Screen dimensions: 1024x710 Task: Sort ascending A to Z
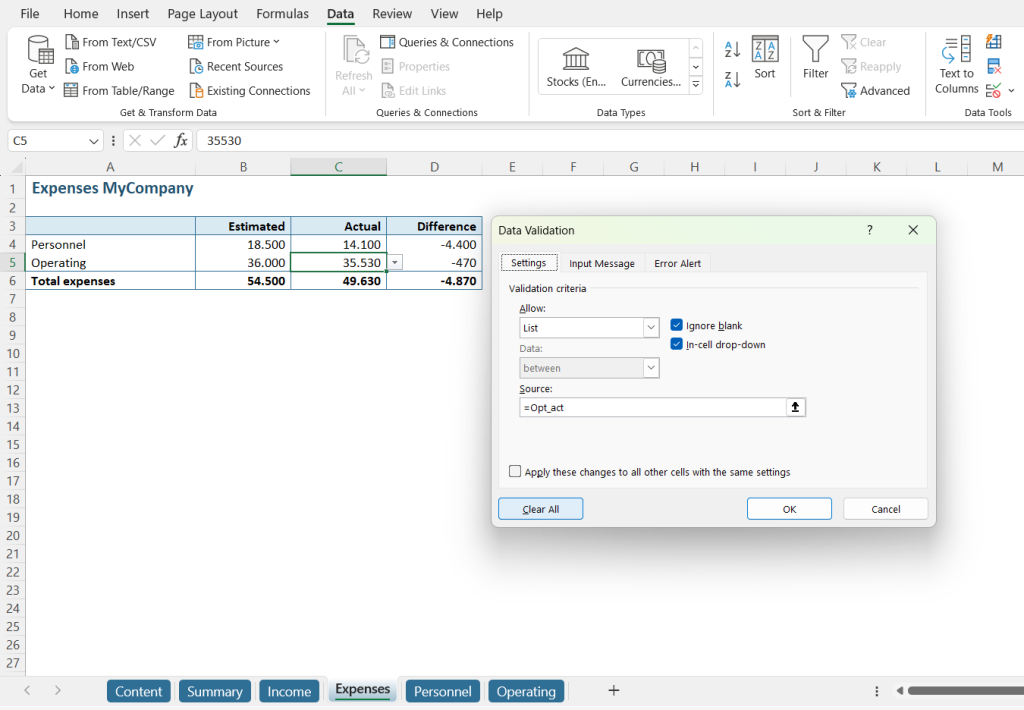[x=732, y=50]
